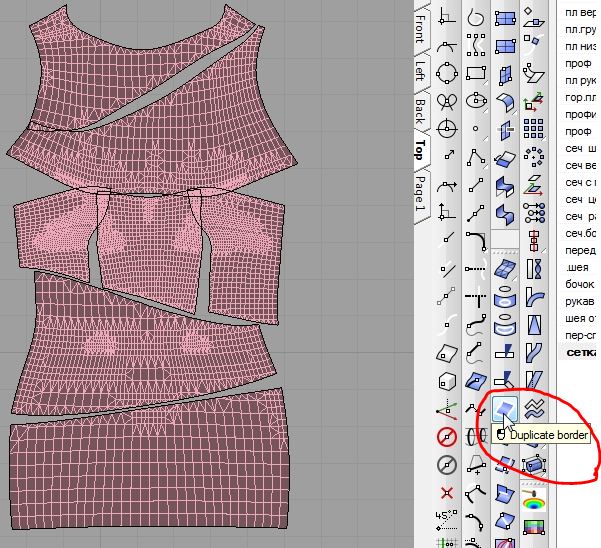This screenshot has height=548, width=601.
Task: Select the cage edit box icon
Action: pos(535,465)
